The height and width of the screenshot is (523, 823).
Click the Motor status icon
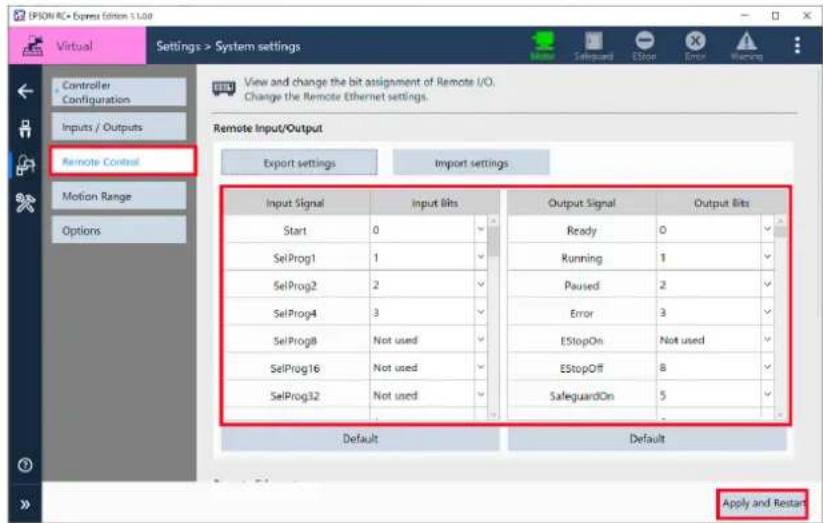pyautogui.click(x=543, y=46)
